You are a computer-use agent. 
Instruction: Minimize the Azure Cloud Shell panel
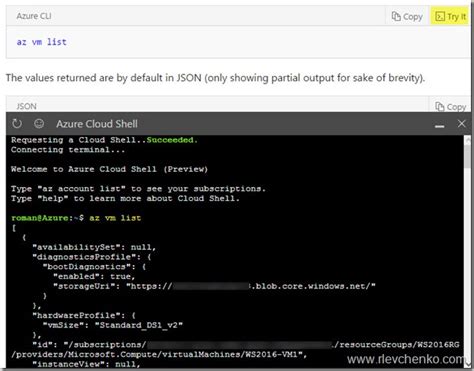click(x=439, y=126)
